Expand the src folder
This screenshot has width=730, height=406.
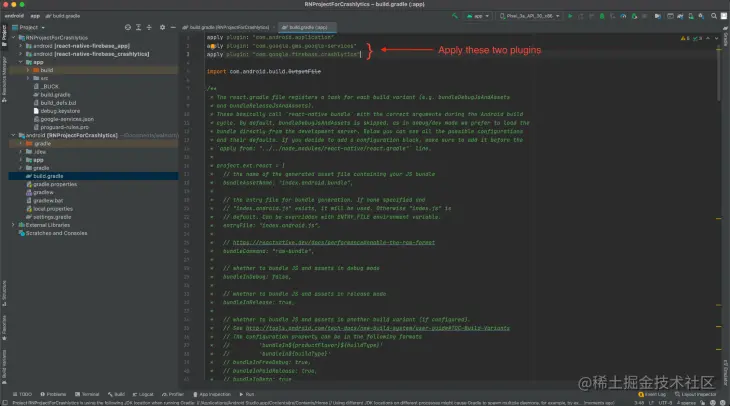[x=28, y=78]
